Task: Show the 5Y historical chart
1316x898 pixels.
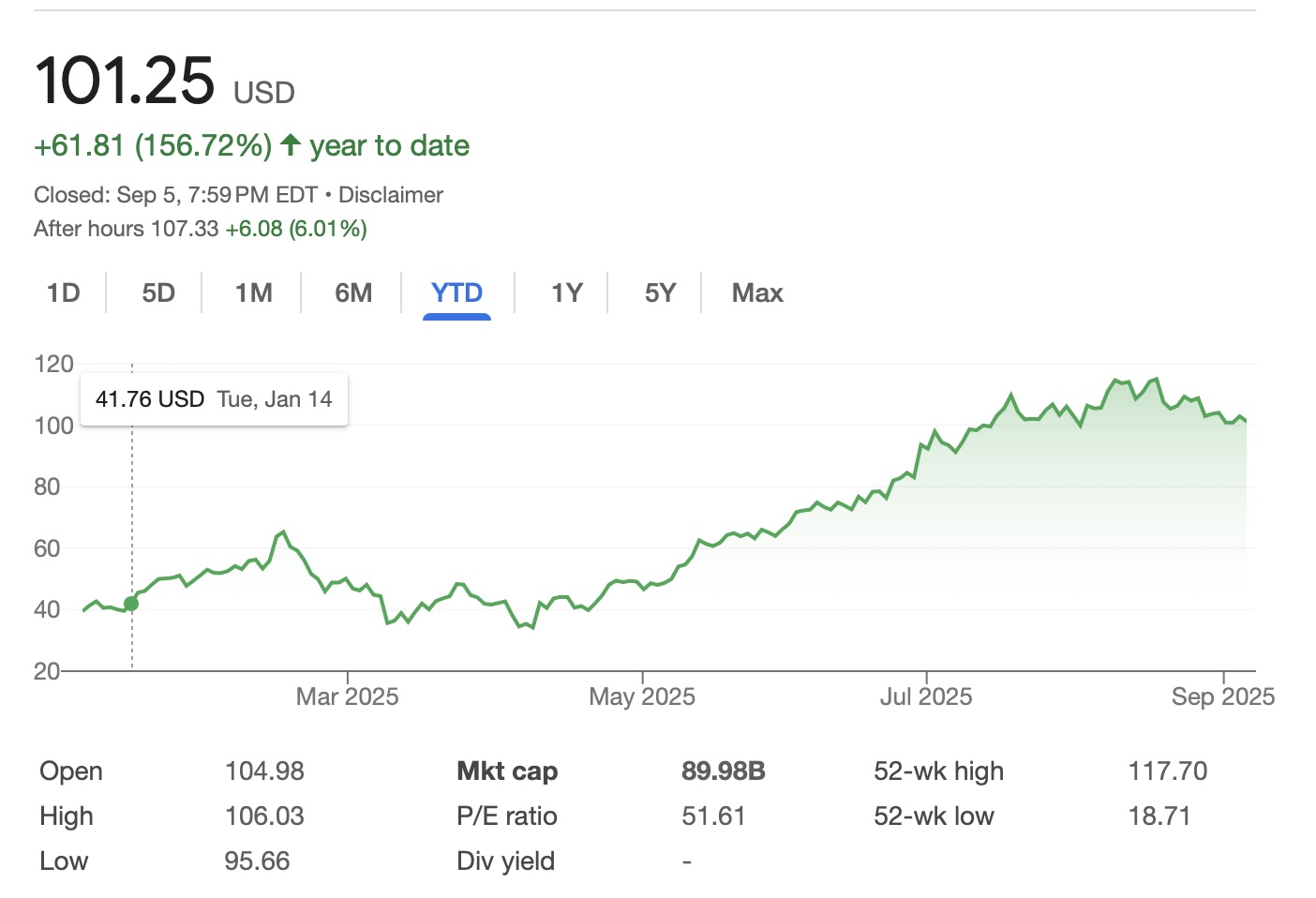Action: (659, 292)
